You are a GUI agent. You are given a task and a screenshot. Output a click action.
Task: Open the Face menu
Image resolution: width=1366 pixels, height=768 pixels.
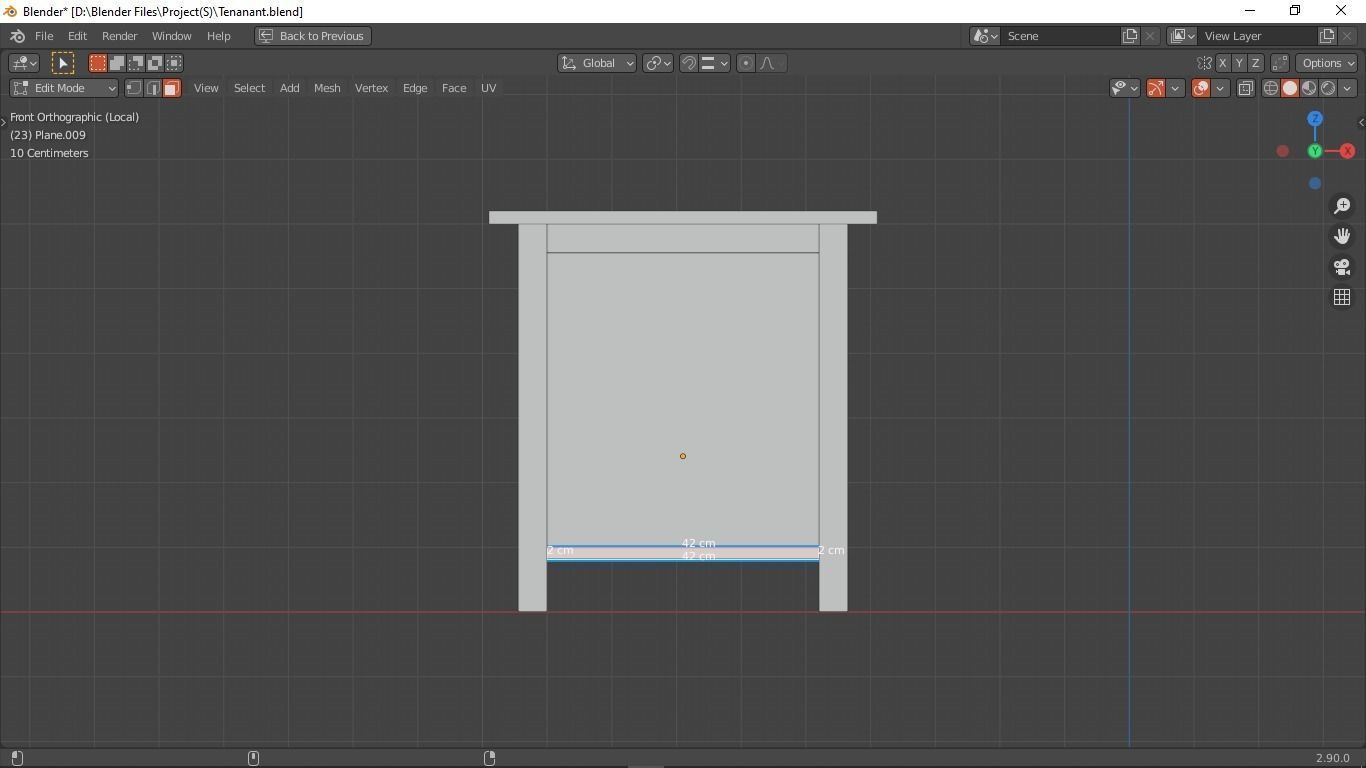(454, 88)
